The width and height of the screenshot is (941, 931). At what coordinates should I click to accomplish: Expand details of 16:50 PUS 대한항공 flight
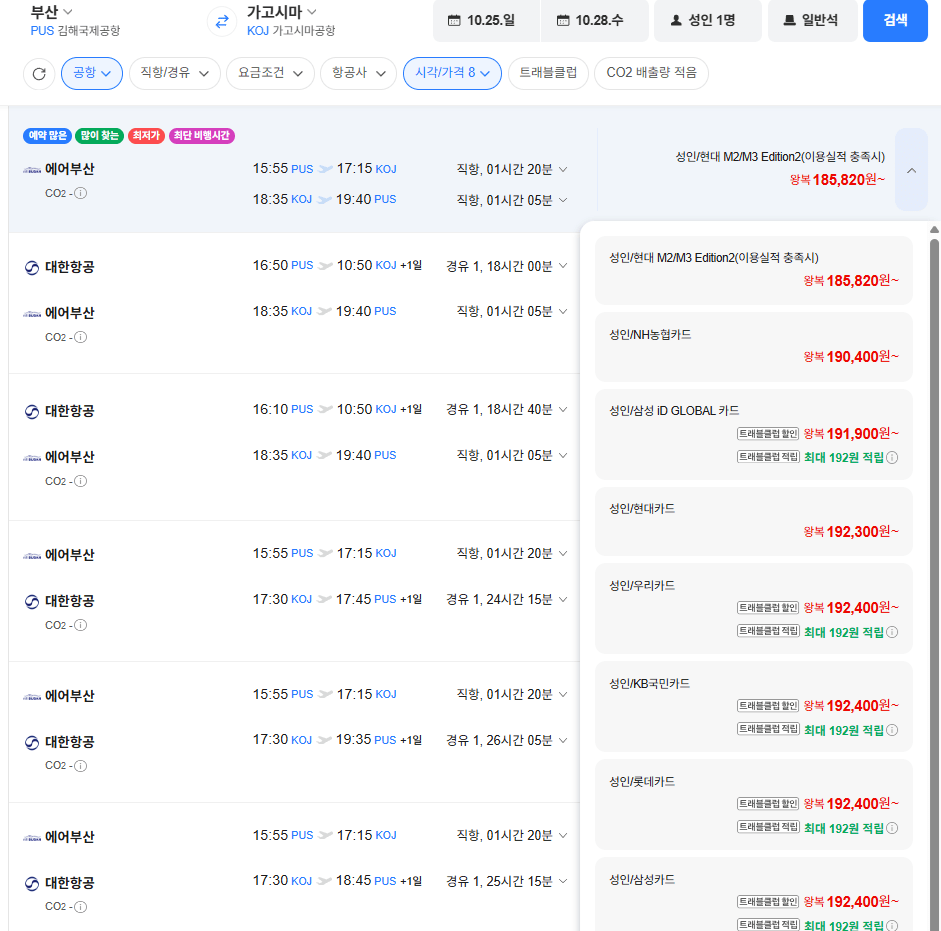tap(563, 265)
